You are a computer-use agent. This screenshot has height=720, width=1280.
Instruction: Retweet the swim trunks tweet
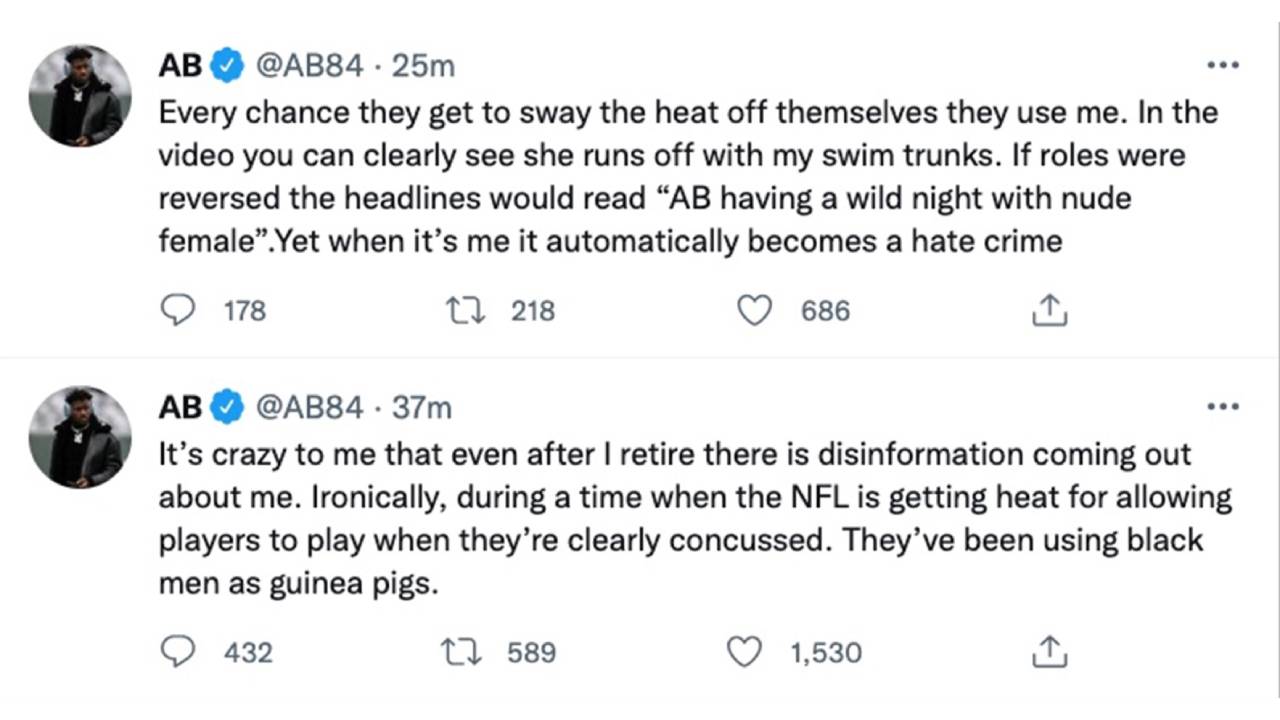pos(466,311)
